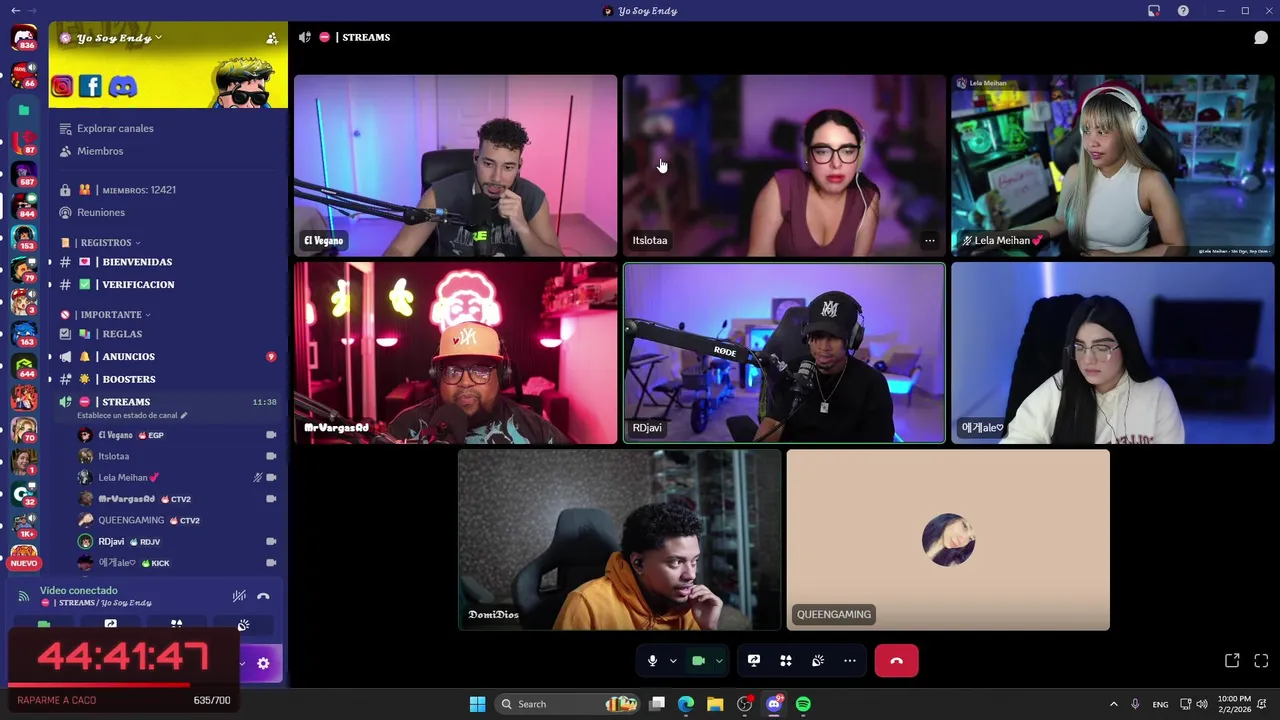The width and height of the screenshot is (1280, 720).
Task: Open File Explorer from the taskbar
Action: tap(715, 704)
